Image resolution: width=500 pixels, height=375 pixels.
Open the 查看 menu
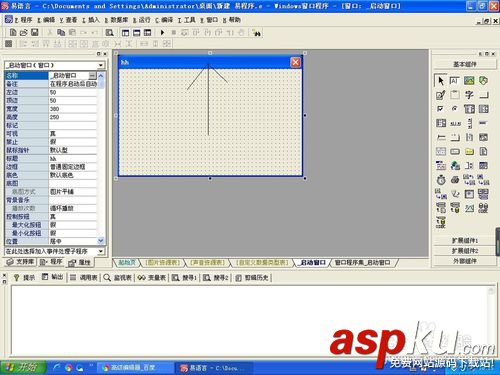69,20
